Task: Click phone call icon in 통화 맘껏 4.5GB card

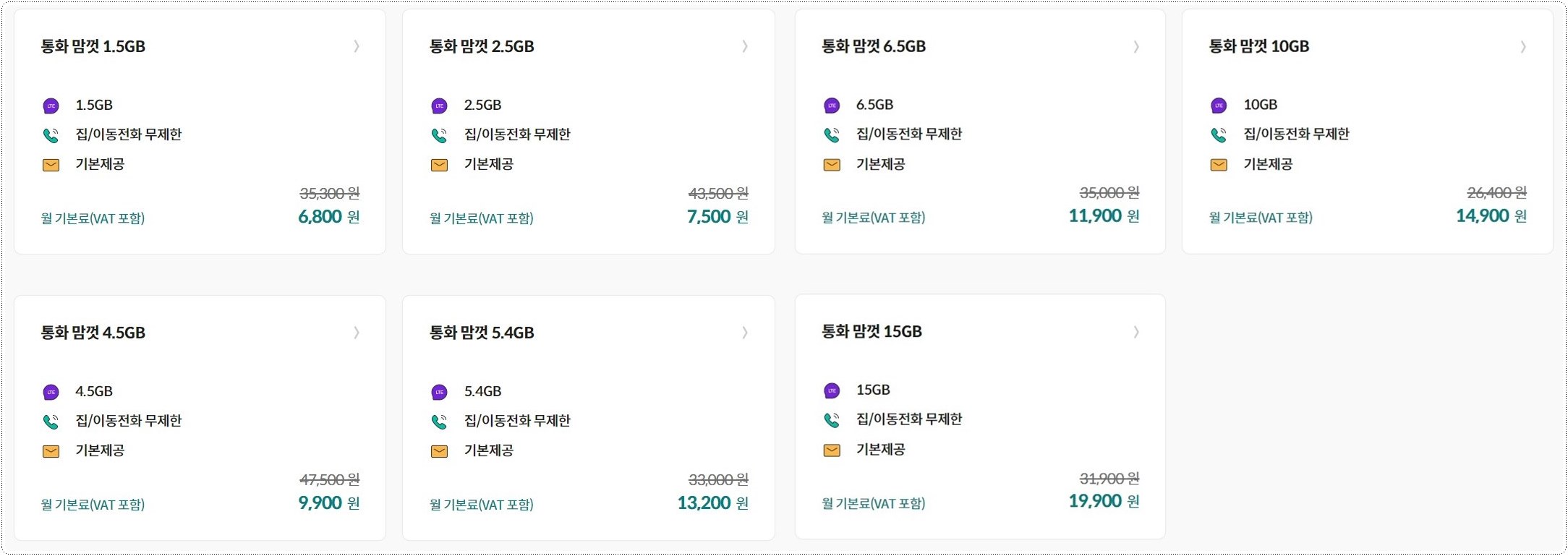Action: tap(51, 422)
